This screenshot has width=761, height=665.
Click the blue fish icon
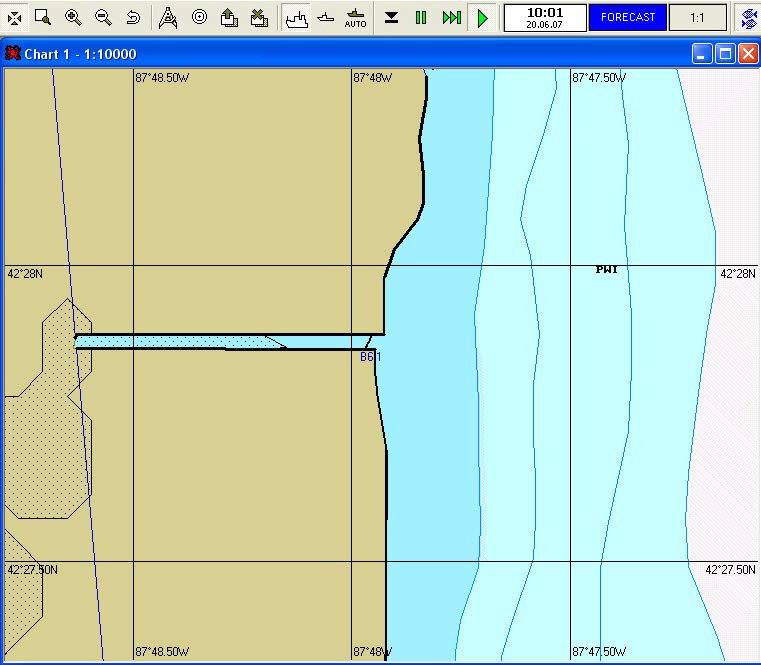[749, 18]
